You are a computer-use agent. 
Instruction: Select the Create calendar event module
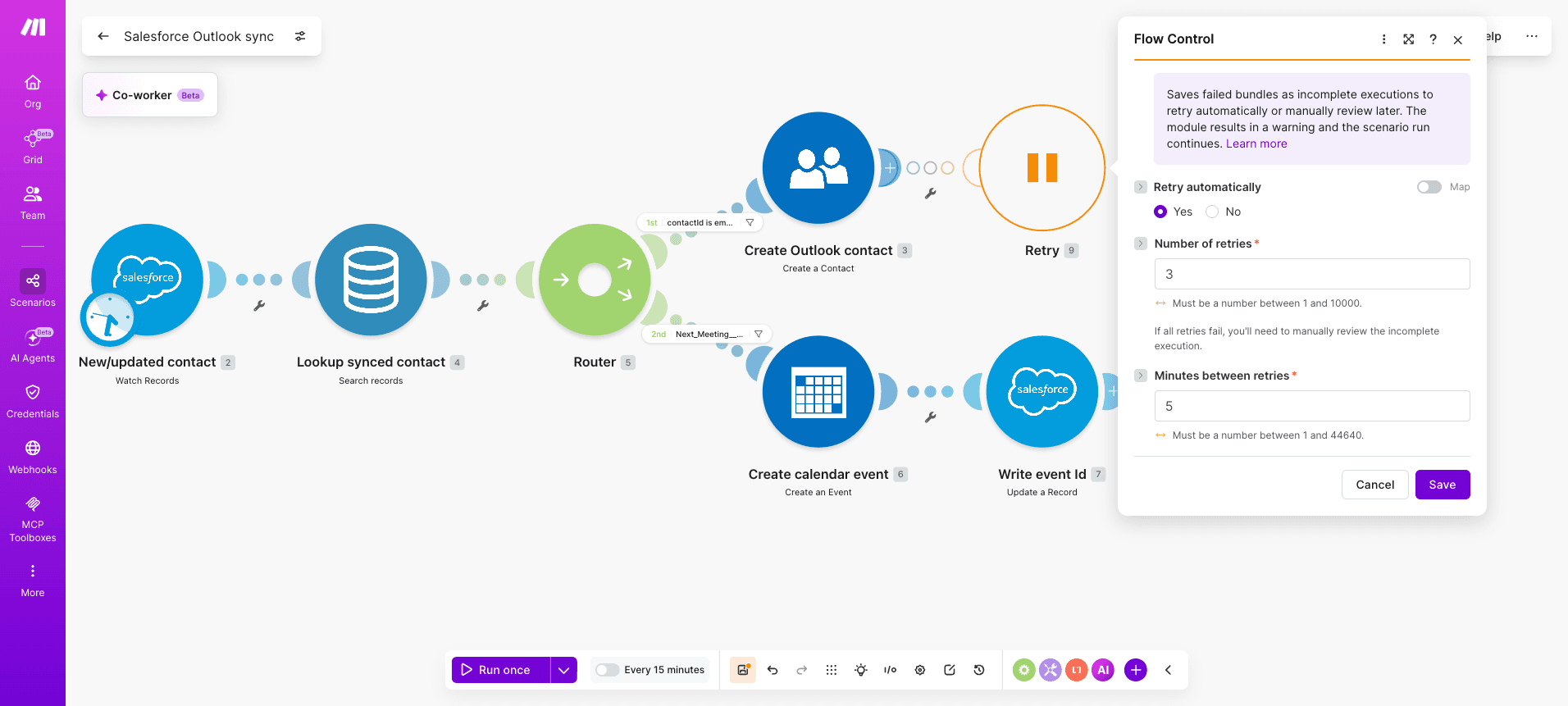[x=818, y=392]
